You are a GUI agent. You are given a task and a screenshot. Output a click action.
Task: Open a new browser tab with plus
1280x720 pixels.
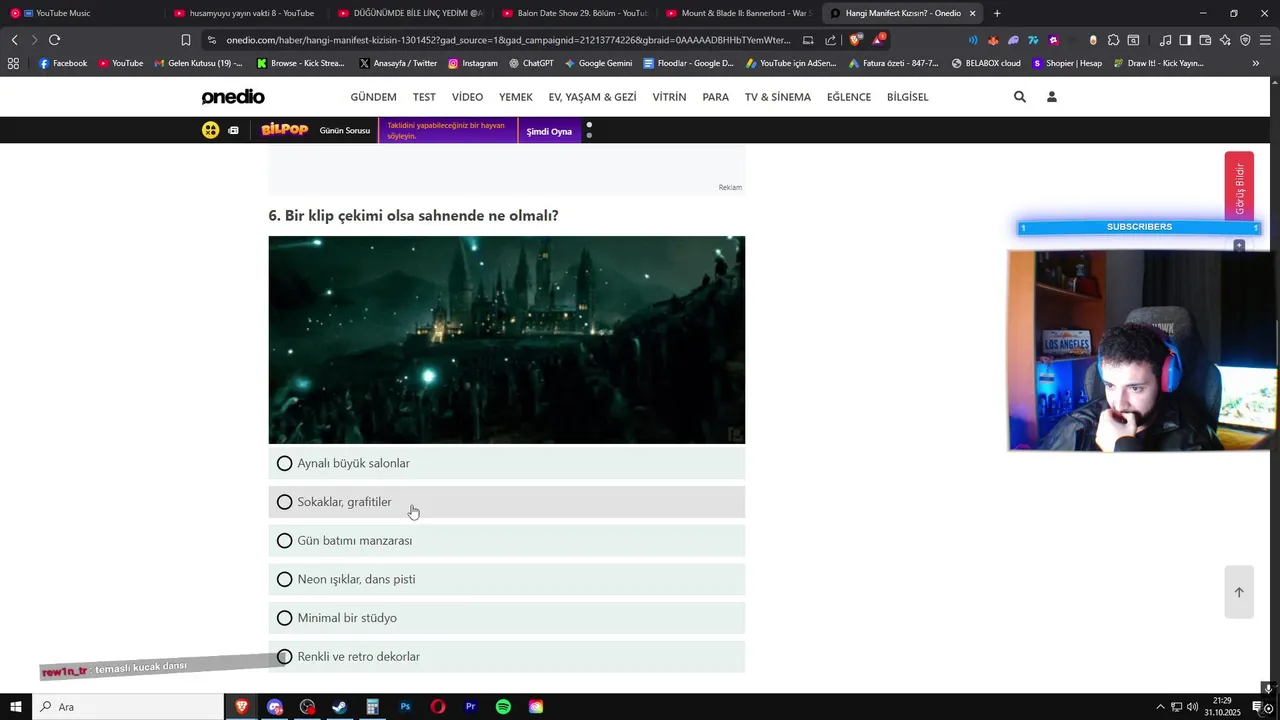pos(997,13)
